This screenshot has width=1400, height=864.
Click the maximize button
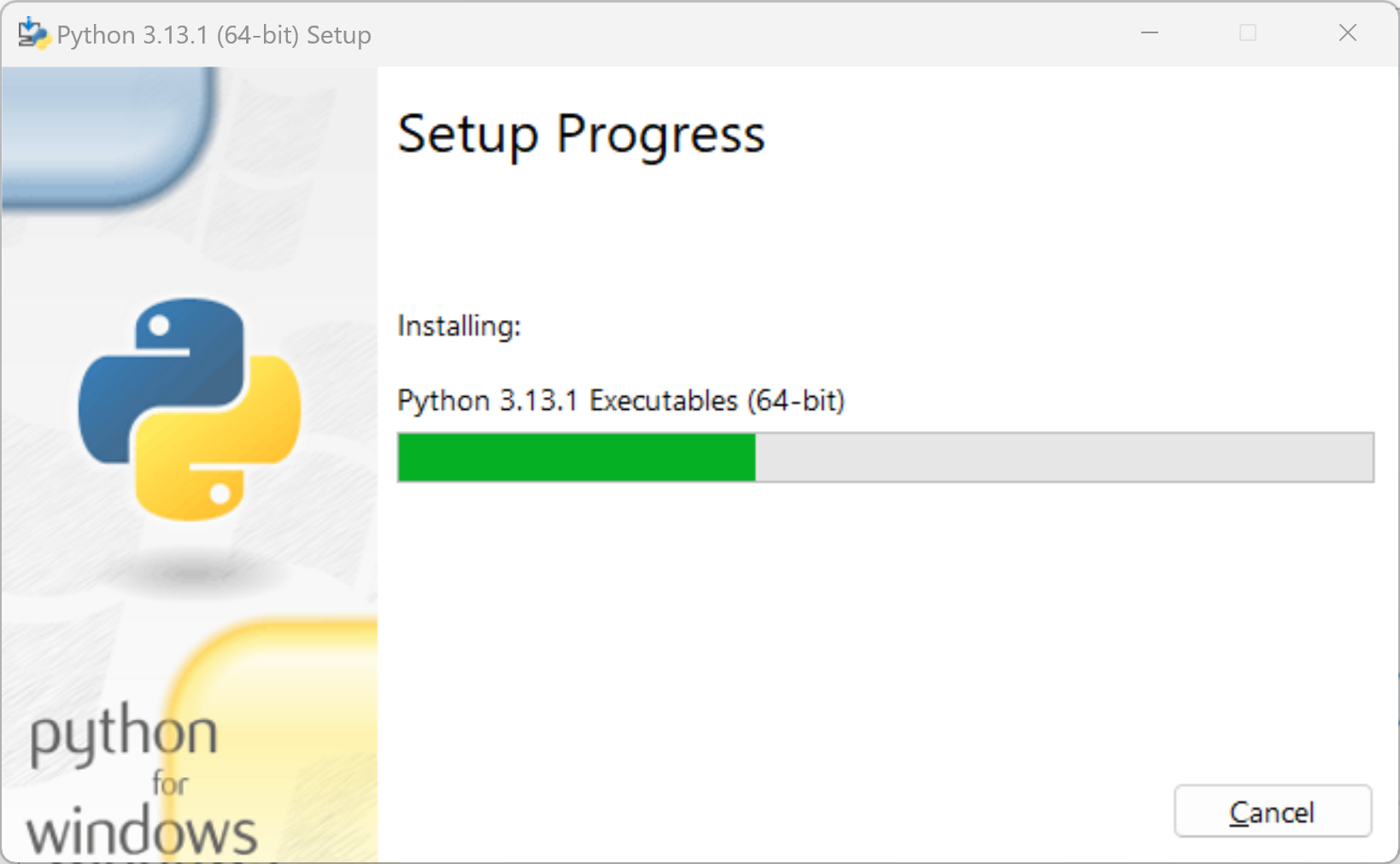point(1247,33)
